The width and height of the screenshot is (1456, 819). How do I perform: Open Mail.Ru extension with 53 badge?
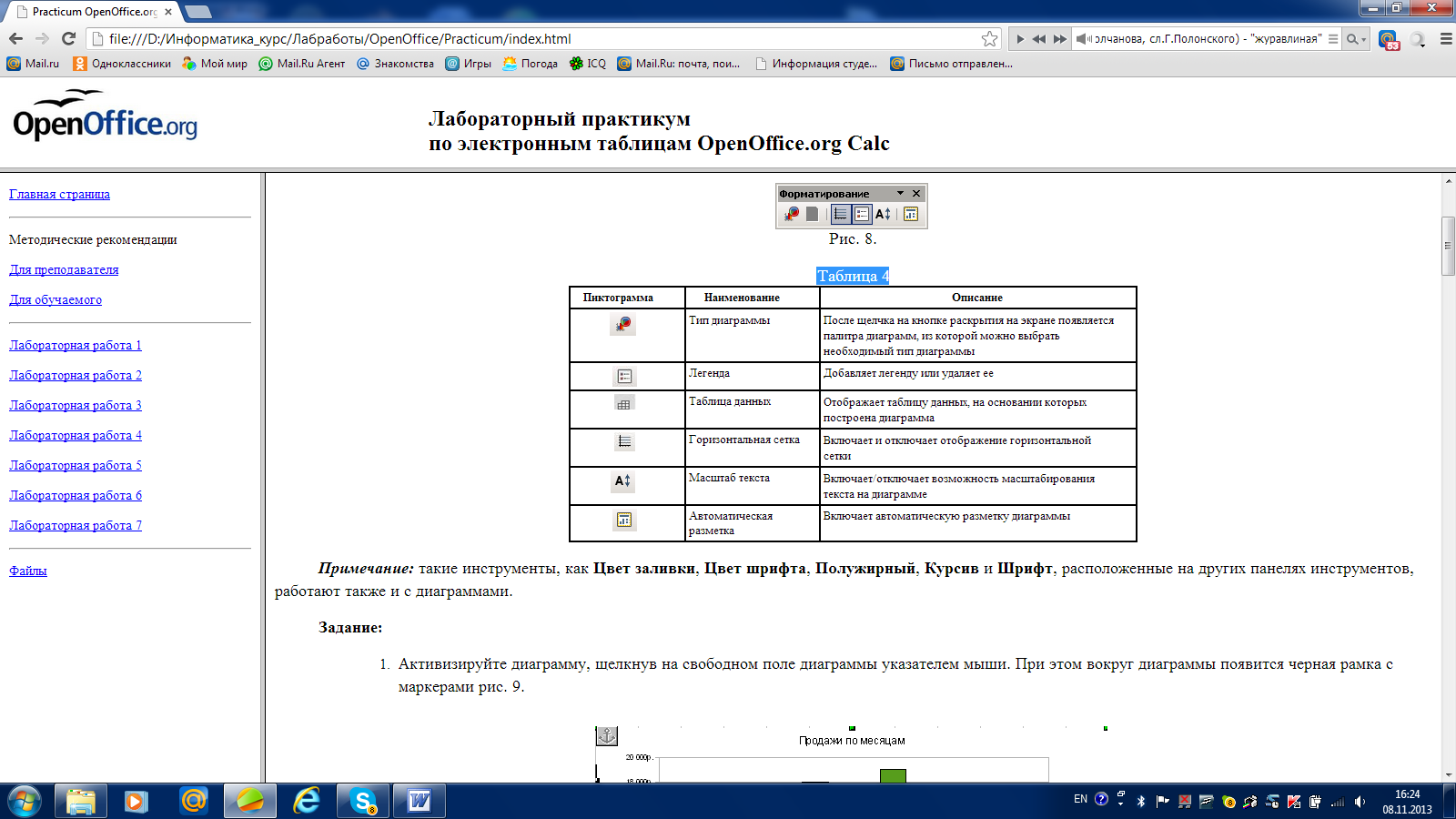(x=1388, y=39)
